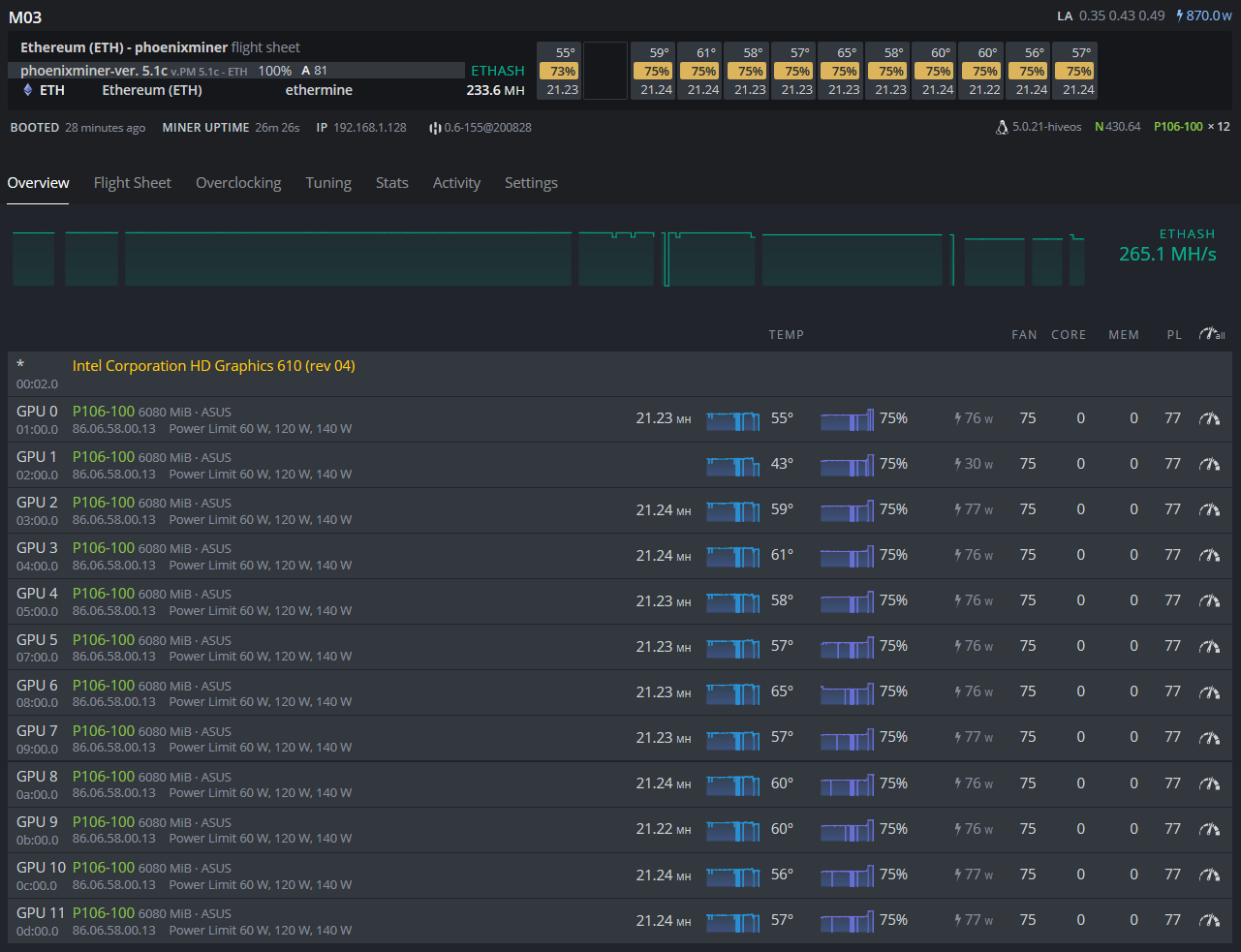Click the MINER UPTIME 26m 26s status
Image resolution: width=1241 pixels, height=952 pixels.
tap(231, 128)
